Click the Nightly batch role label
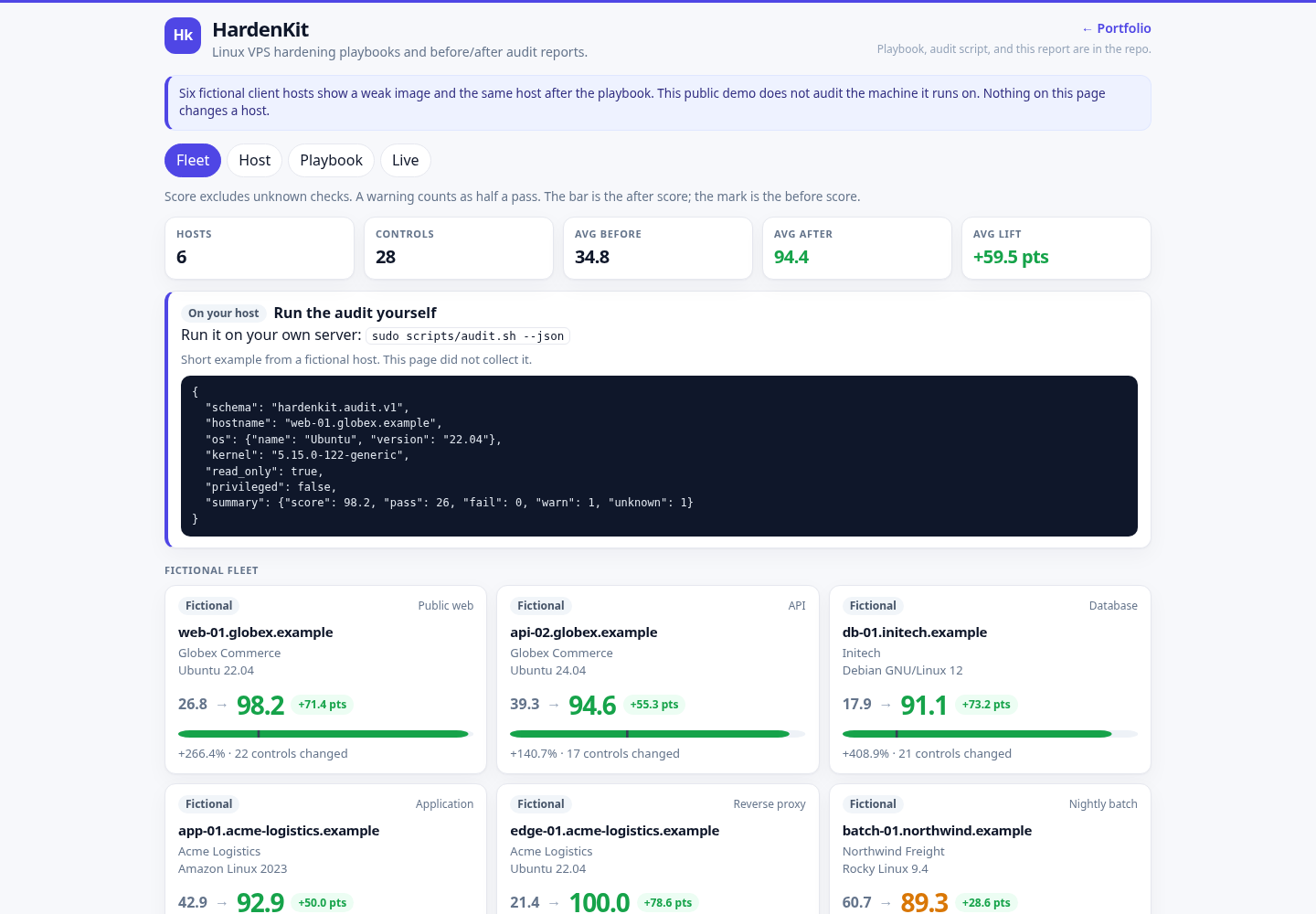Screen dimensions: 1316x914 [x=1103, y=804]
